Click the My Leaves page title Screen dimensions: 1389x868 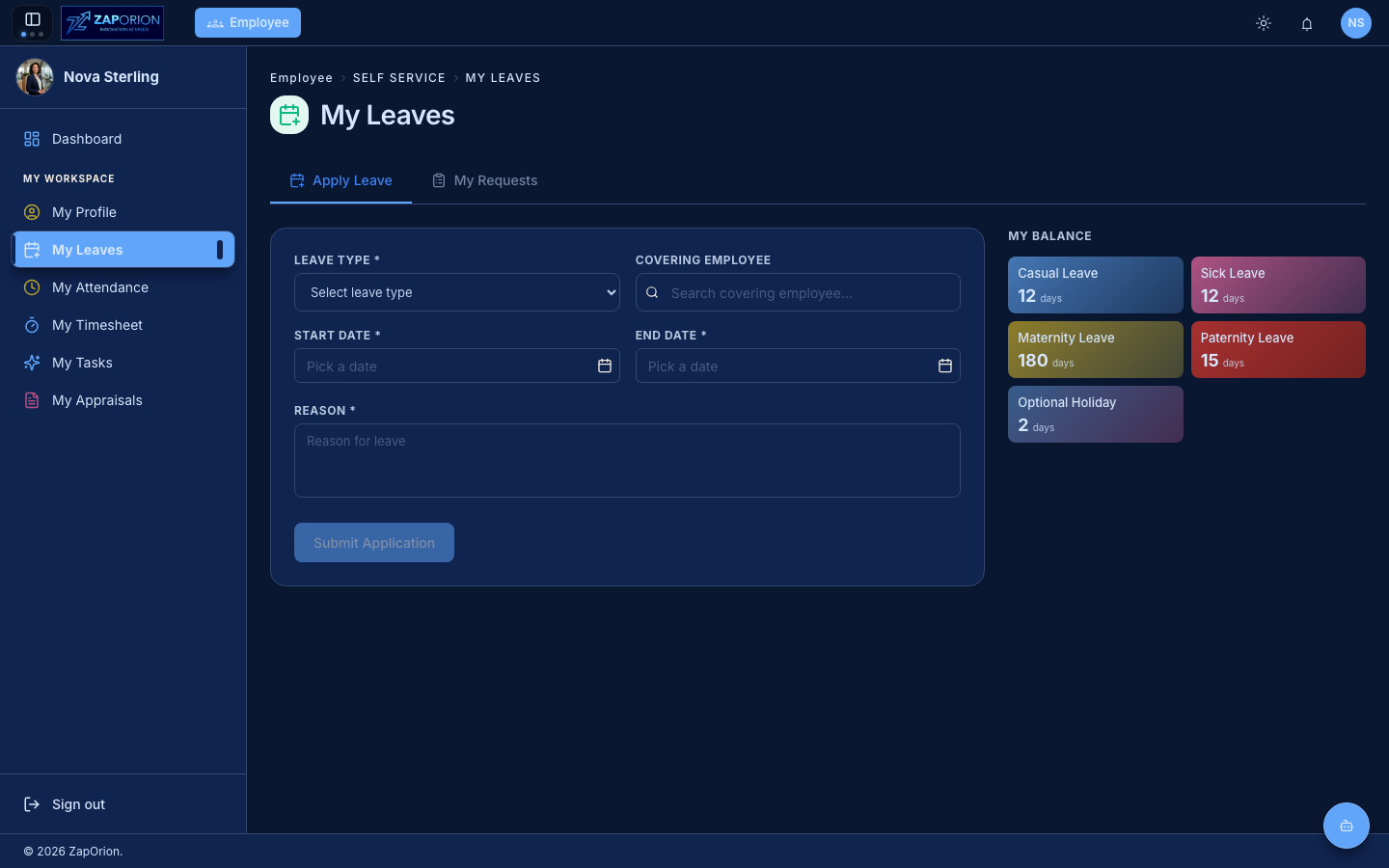click(387, 115)
